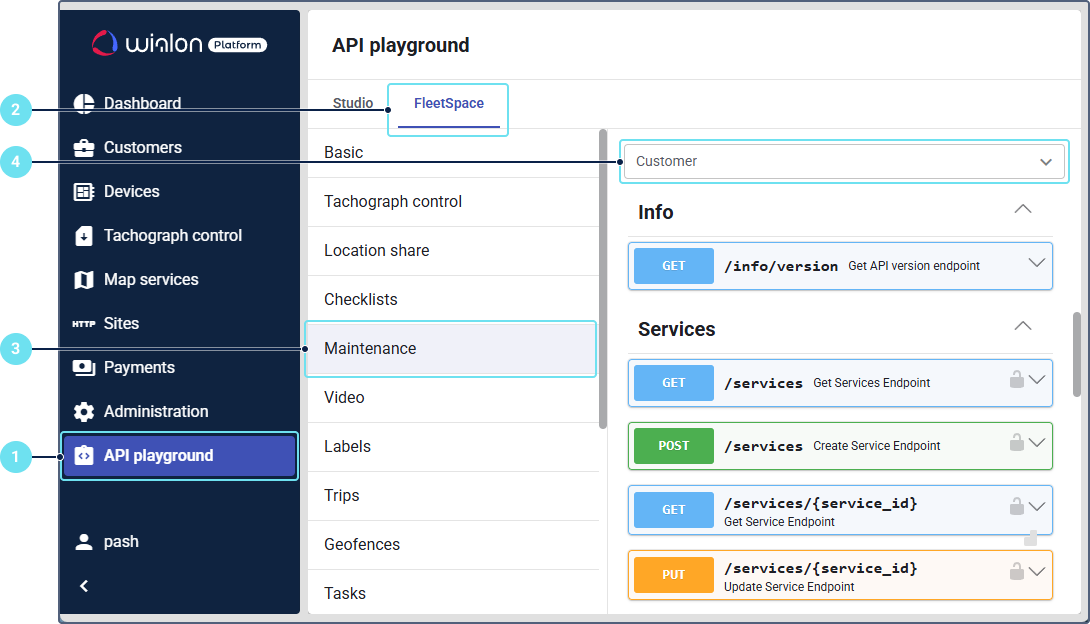Open Customers via the briefcase icon
Image resolution: width=1090 pixels, height=624 pixels.
[84, 148]
